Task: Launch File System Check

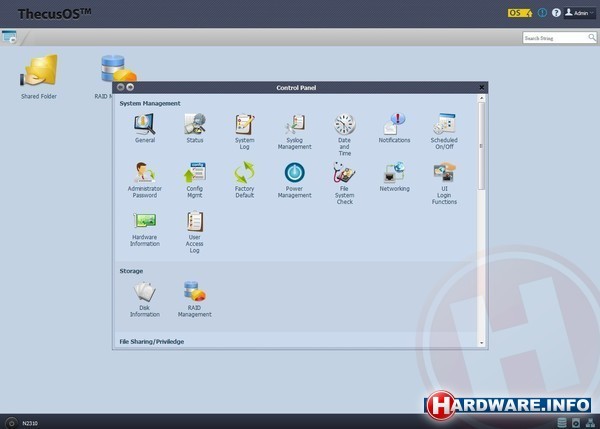Action: (344, 183)
